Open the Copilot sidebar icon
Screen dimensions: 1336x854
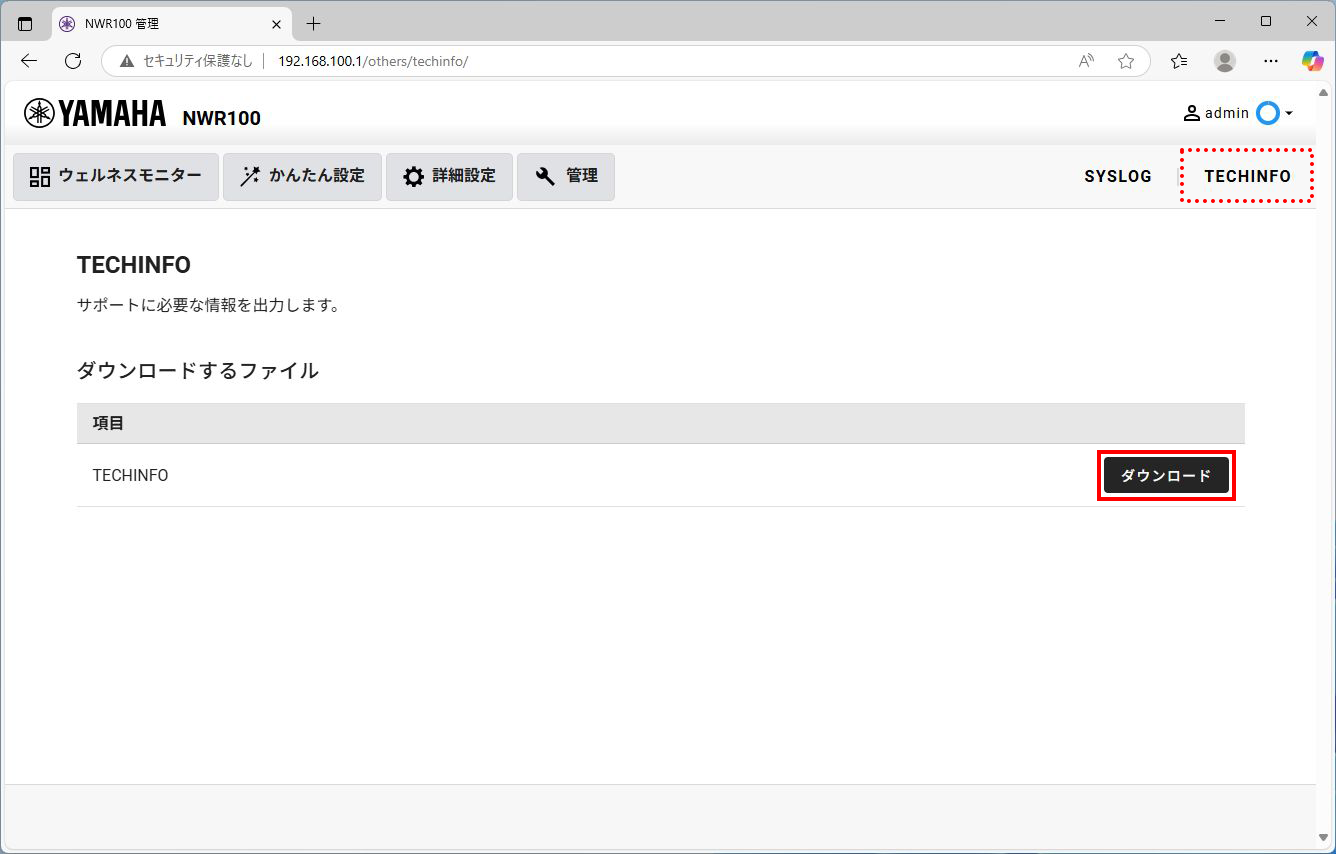(x=1312, y=61)
